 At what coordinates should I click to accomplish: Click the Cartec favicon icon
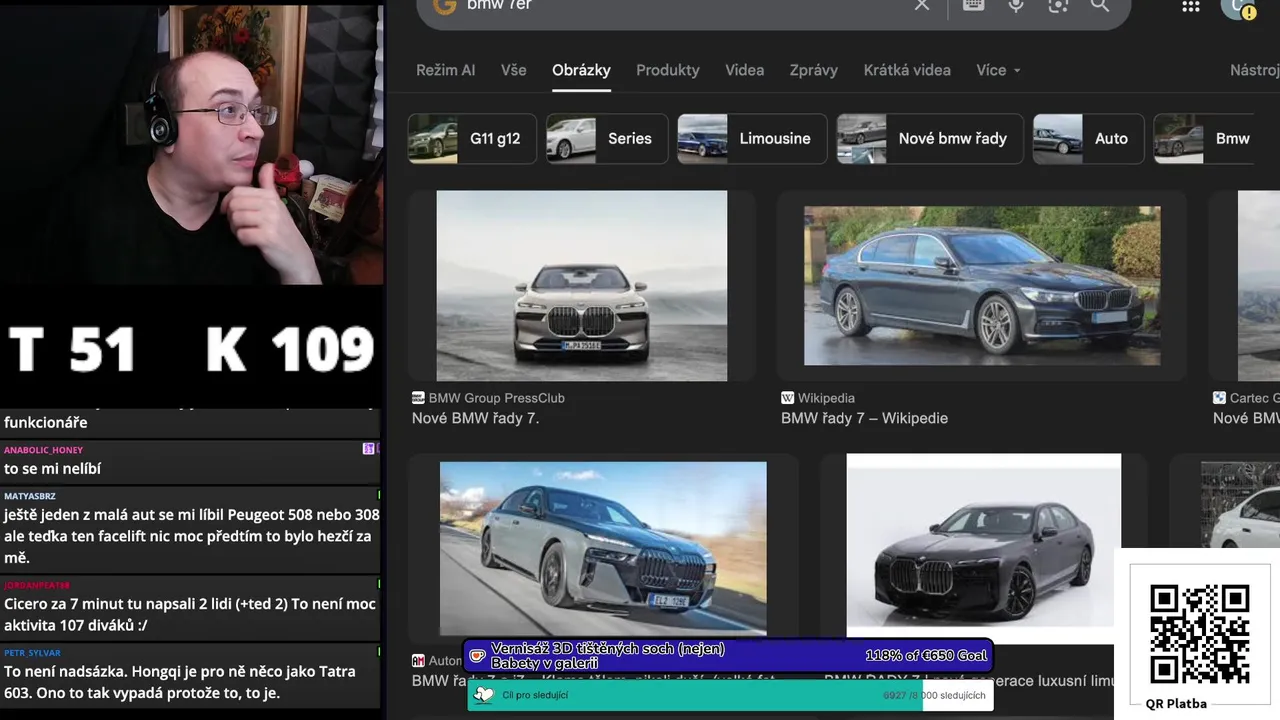pos(1219,398)
